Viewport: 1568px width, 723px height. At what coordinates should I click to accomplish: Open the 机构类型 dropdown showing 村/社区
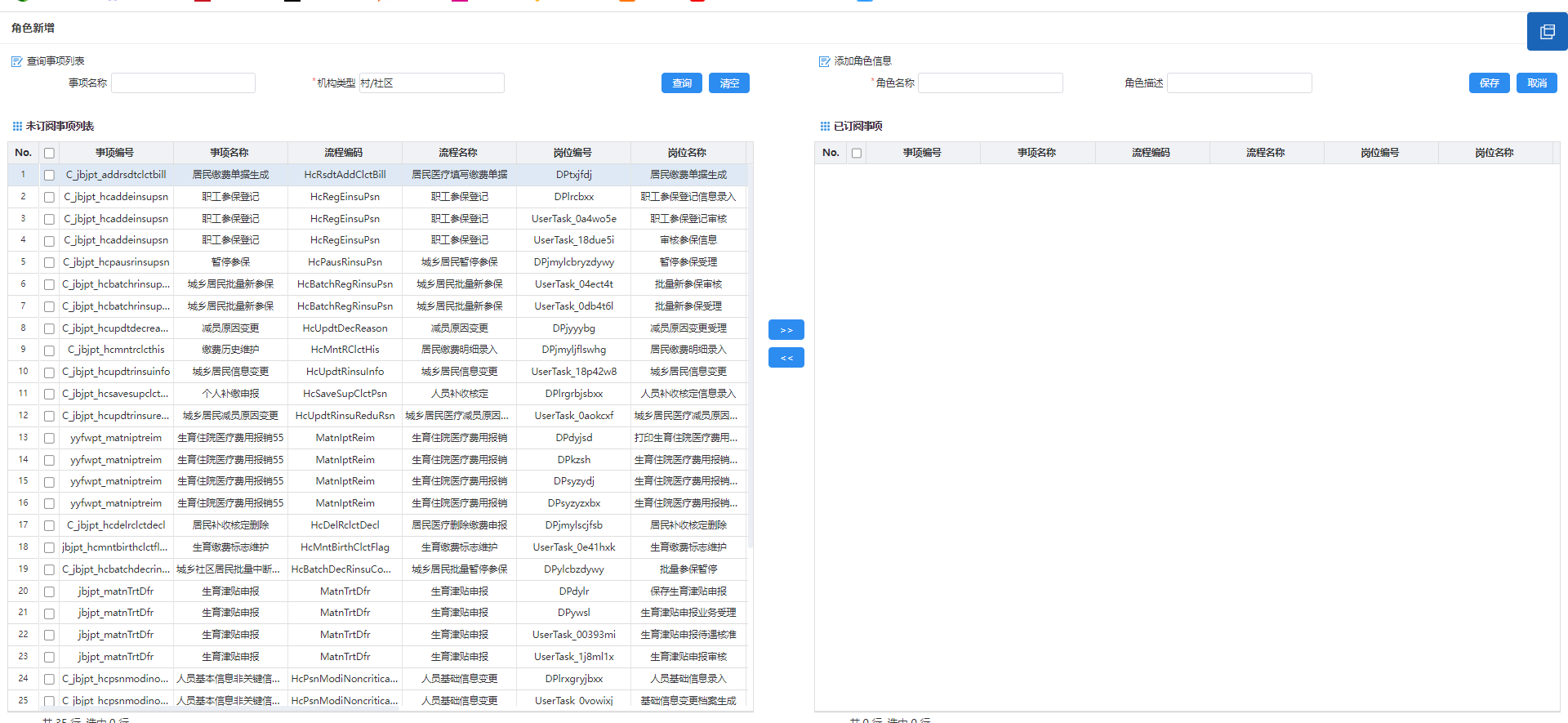[431, 83]
